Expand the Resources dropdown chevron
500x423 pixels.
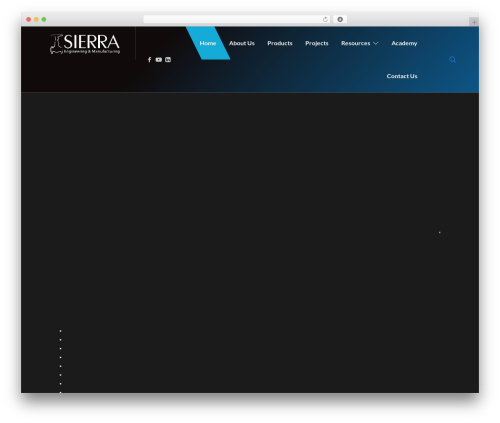(x=376, y=43)
